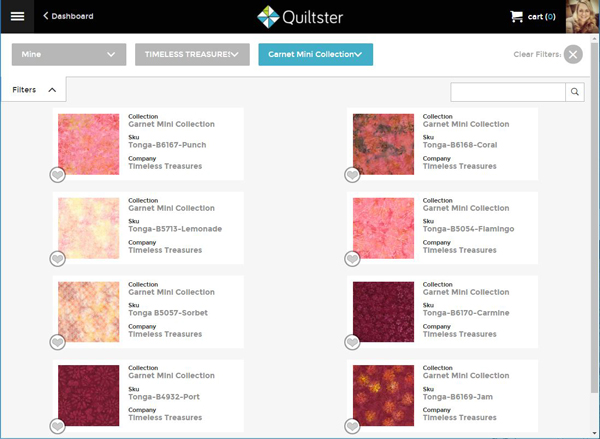Click the Tonga-B6169-Jam SKU text
The width and height of the screenshot is (600, 439).
(458, 397)
